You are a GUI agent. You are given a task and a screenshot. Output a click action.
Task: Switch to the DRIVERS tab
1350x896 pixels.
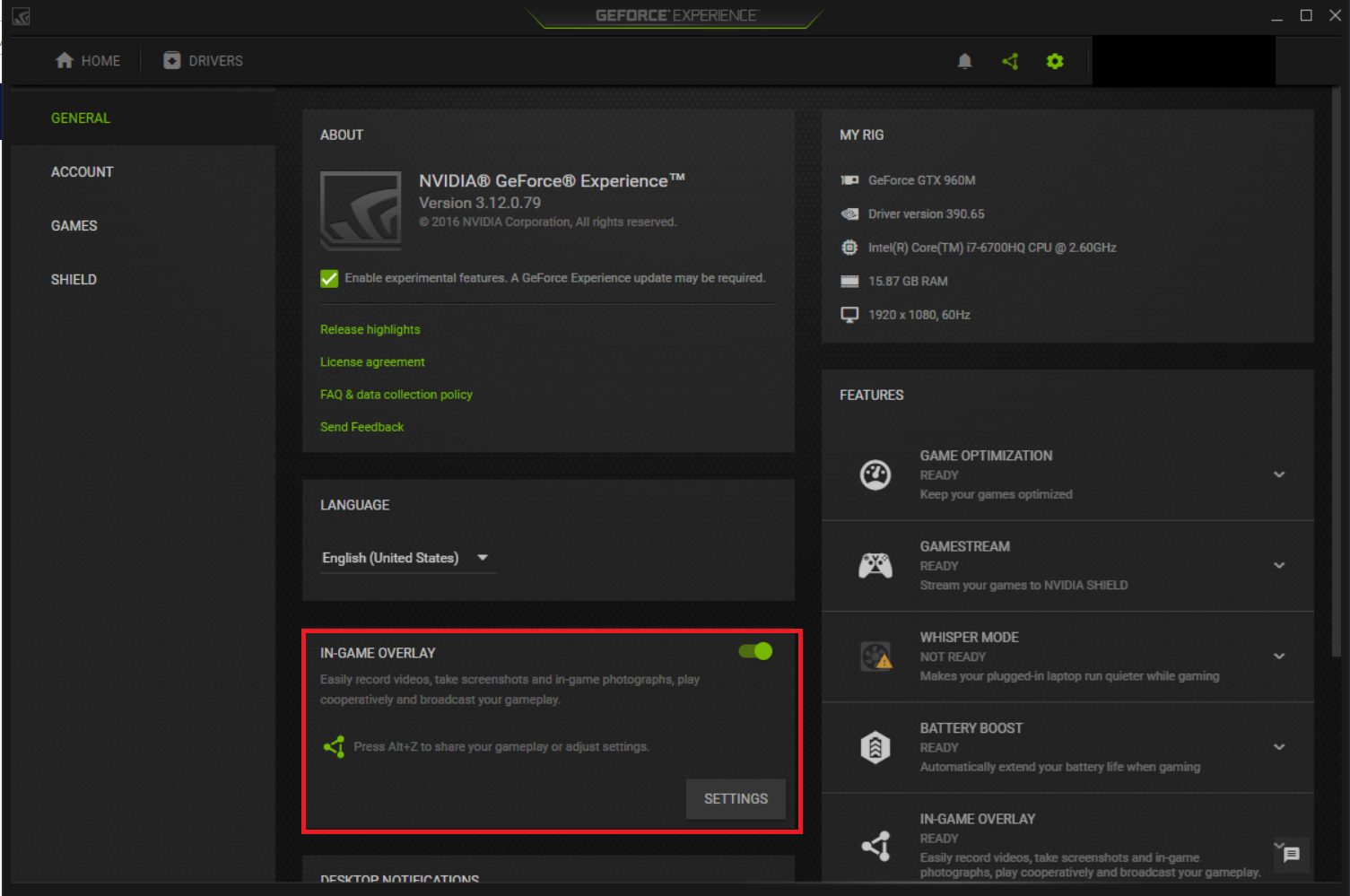pos(203,60)
